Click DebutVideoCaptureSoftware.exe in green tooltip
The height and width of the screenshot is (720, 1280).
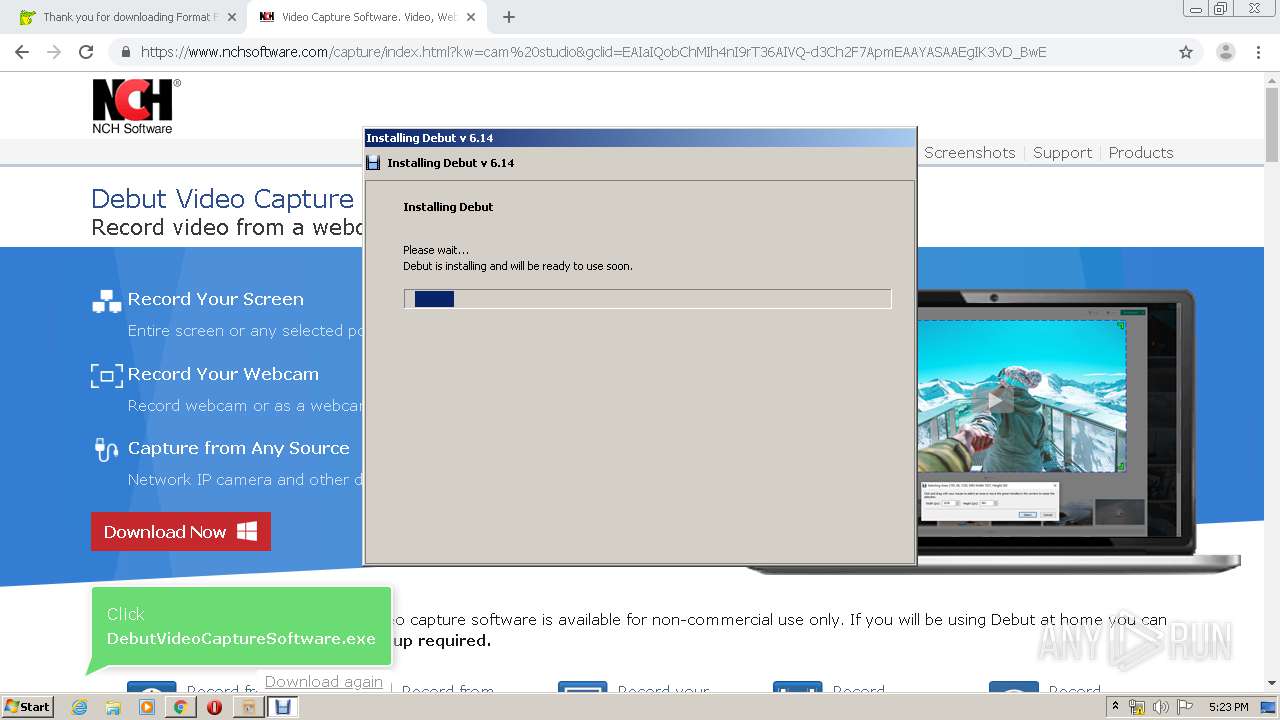pyautogui.click(x=241, y=638)
